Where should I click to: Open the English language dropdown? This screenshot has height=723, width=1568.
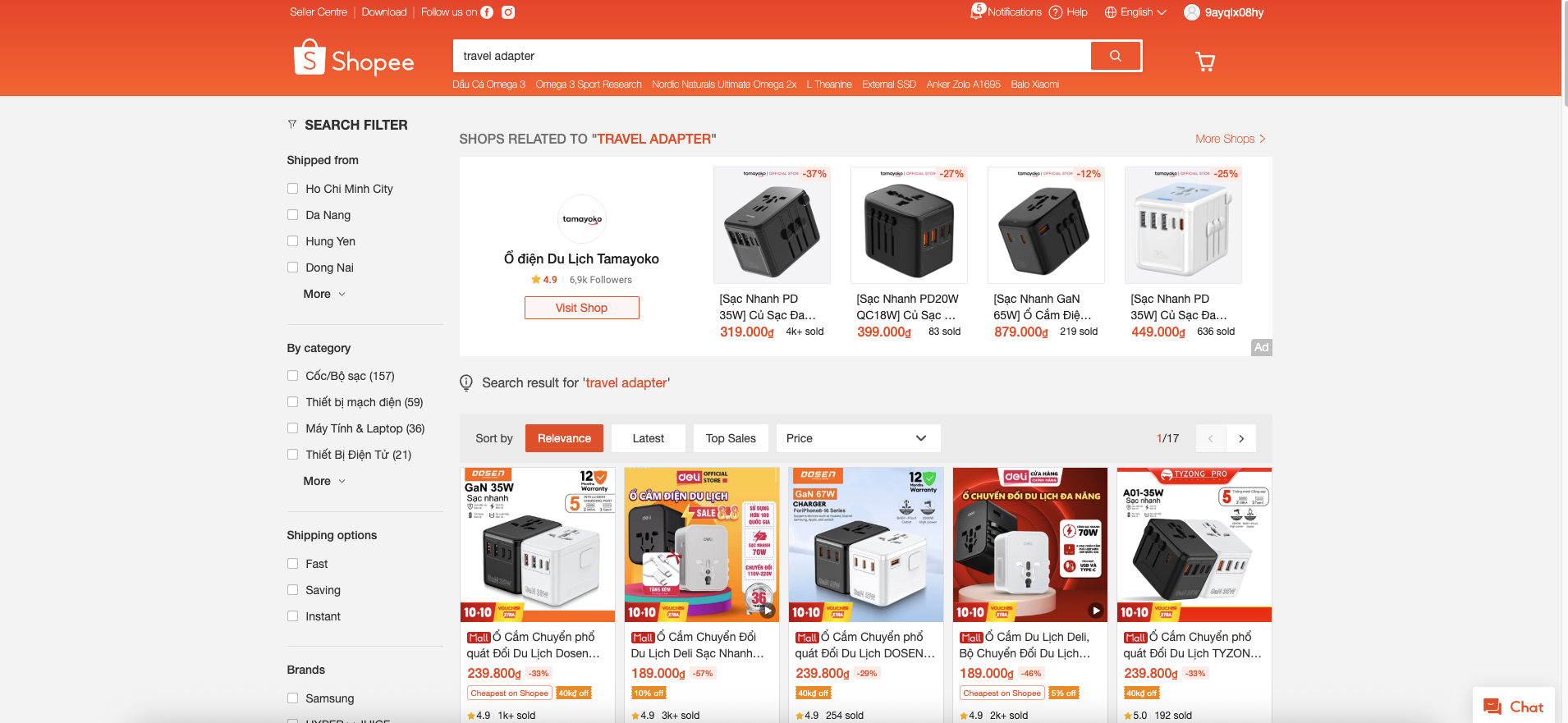[x=1135, y=12]
